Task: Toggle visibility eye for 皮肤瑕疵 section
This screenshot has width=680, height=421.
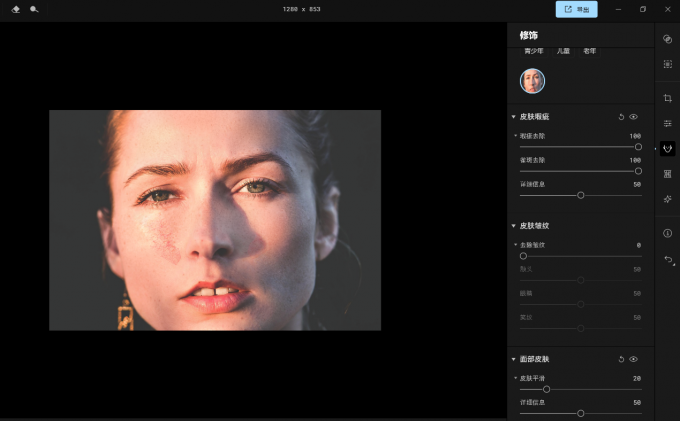Action: [634, 117]
